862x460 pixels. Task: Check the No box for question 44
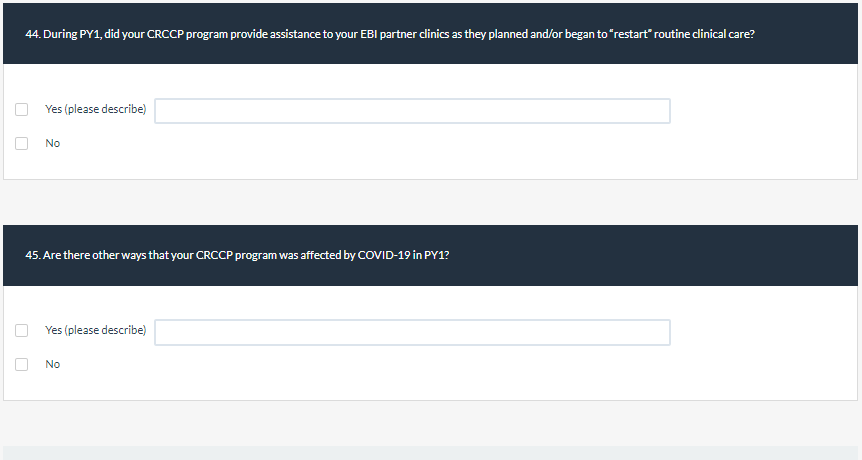pyautogui.click(x=22, y=143)
